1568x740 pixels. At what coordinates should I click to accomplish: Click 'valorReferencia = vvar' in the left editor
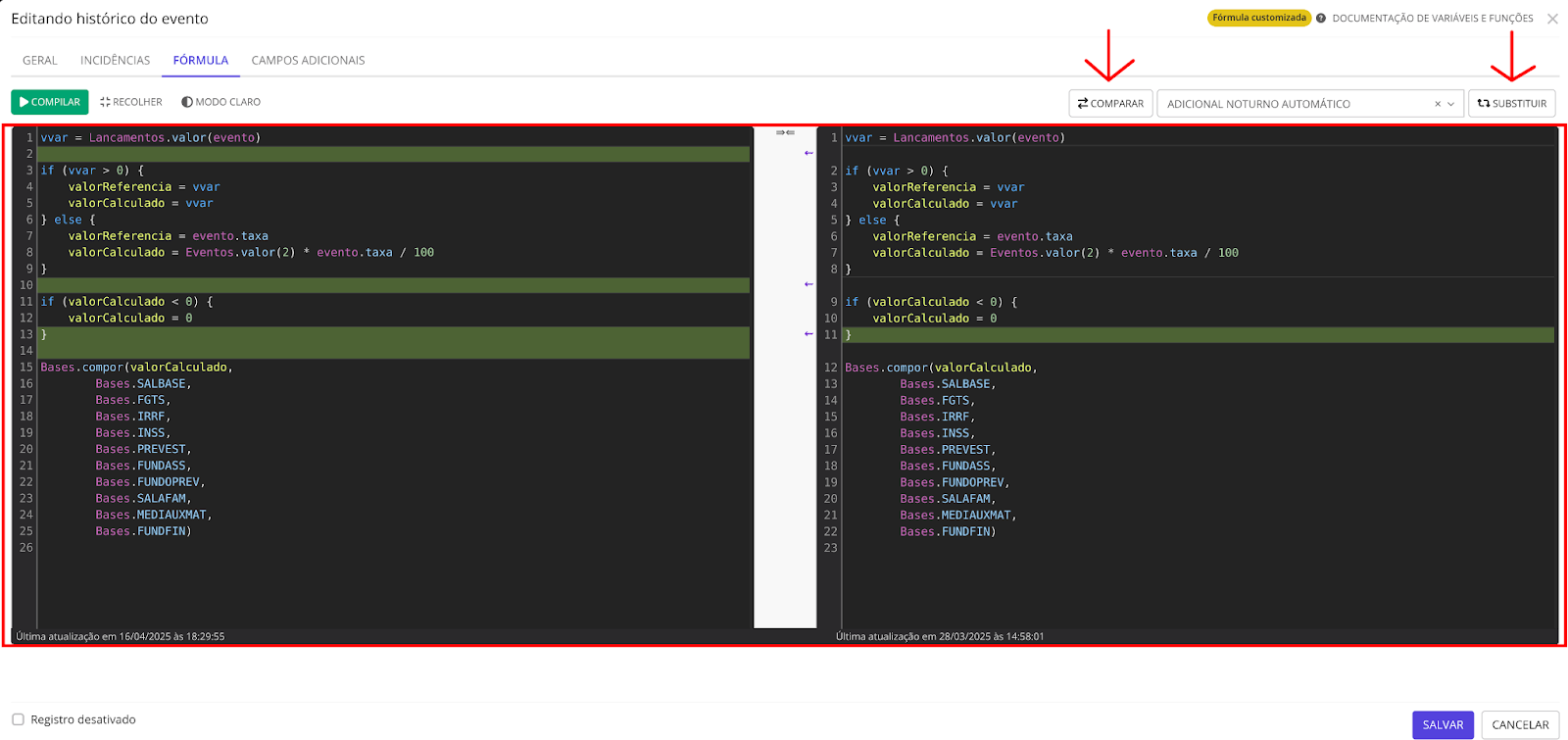pyautogui.click(x=144, y=187)
